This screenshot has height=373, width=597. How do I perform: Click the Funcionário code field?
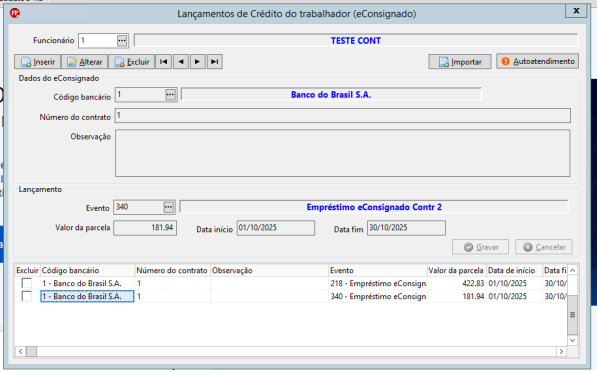click(98, 41)
